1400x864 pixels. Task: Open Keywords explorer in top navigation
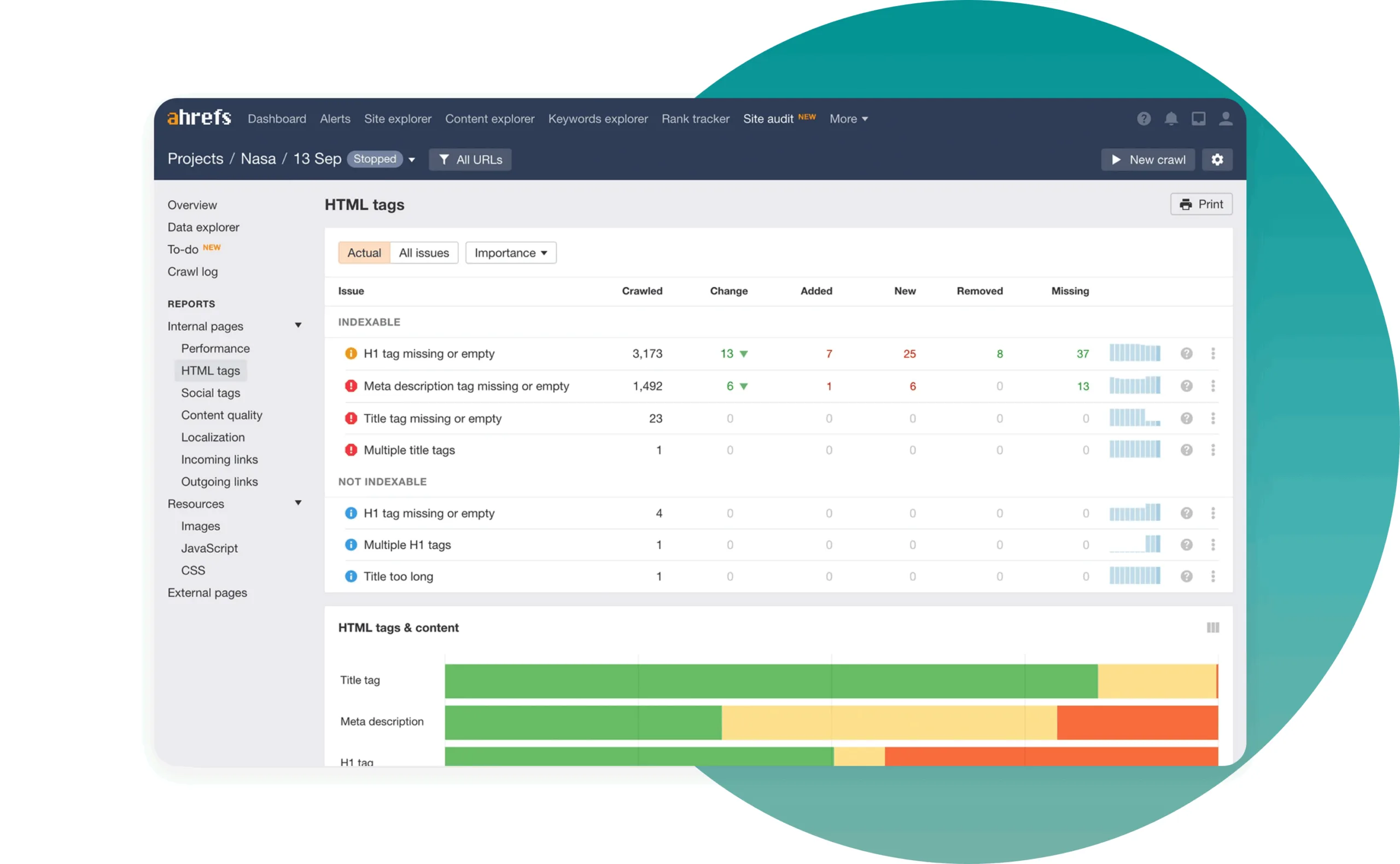point(598,119)
